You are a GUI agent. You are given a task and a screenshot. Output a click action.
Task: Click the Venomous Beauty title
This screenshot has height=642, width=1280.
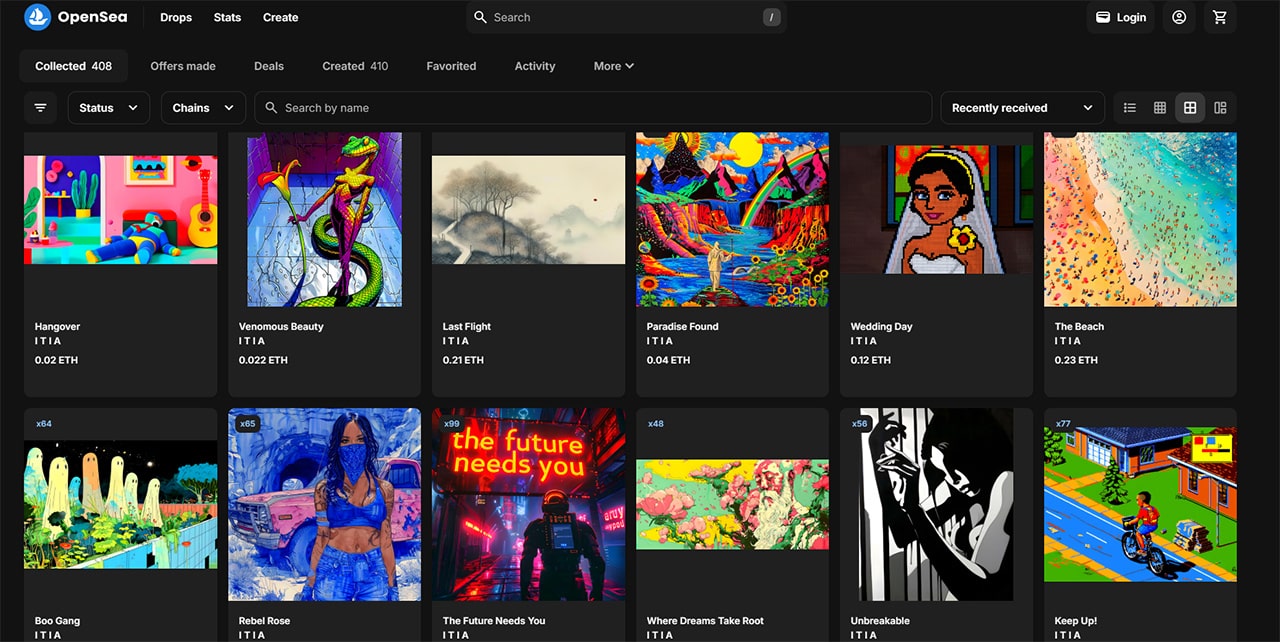pyautogui.click(x=281, y=326)
